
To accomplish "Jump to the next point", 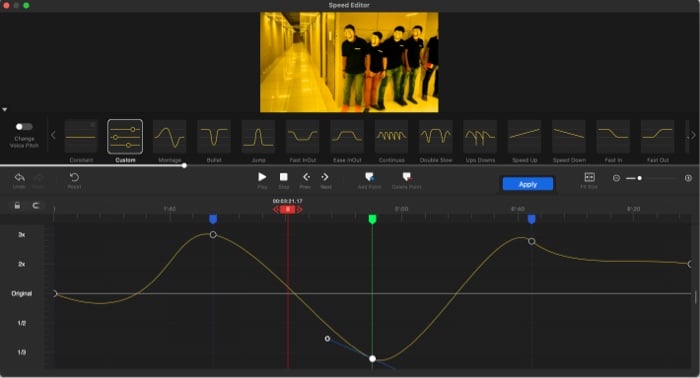I will [325, 177].
